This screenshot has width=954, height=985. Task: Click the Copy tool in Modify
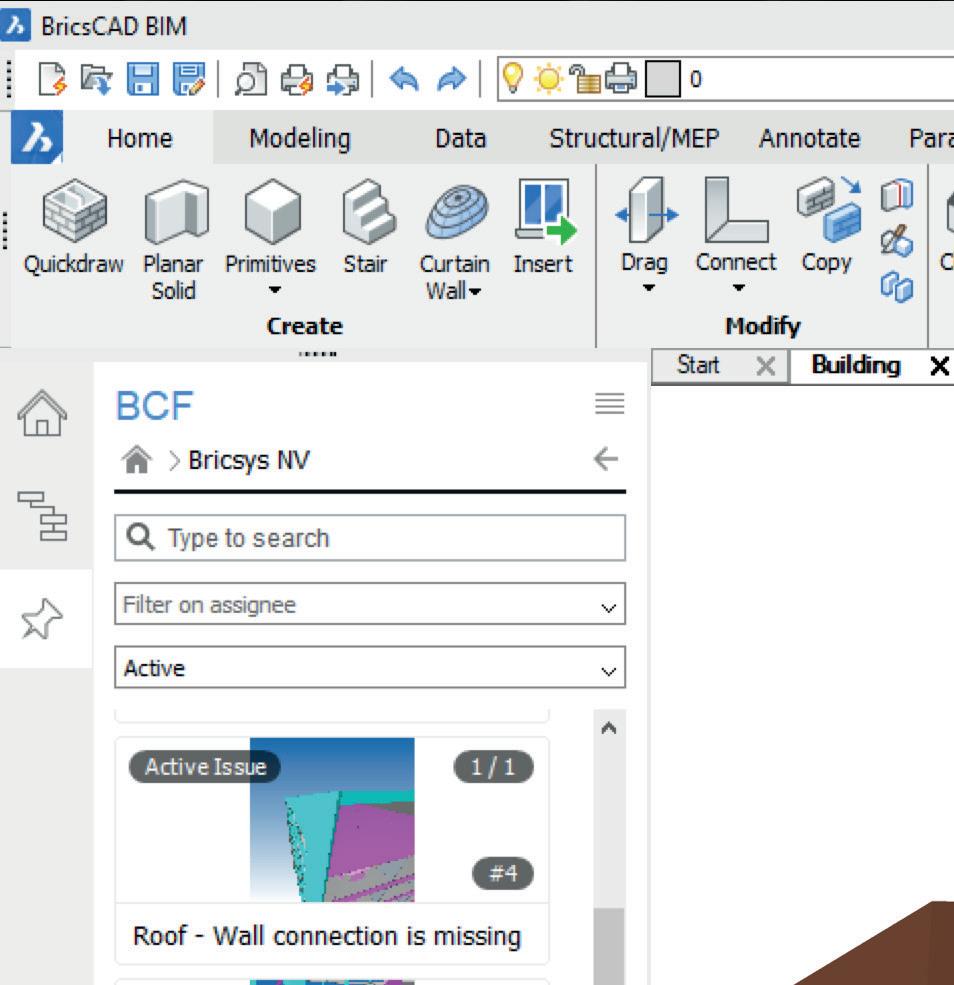click(x=828, y=225)
